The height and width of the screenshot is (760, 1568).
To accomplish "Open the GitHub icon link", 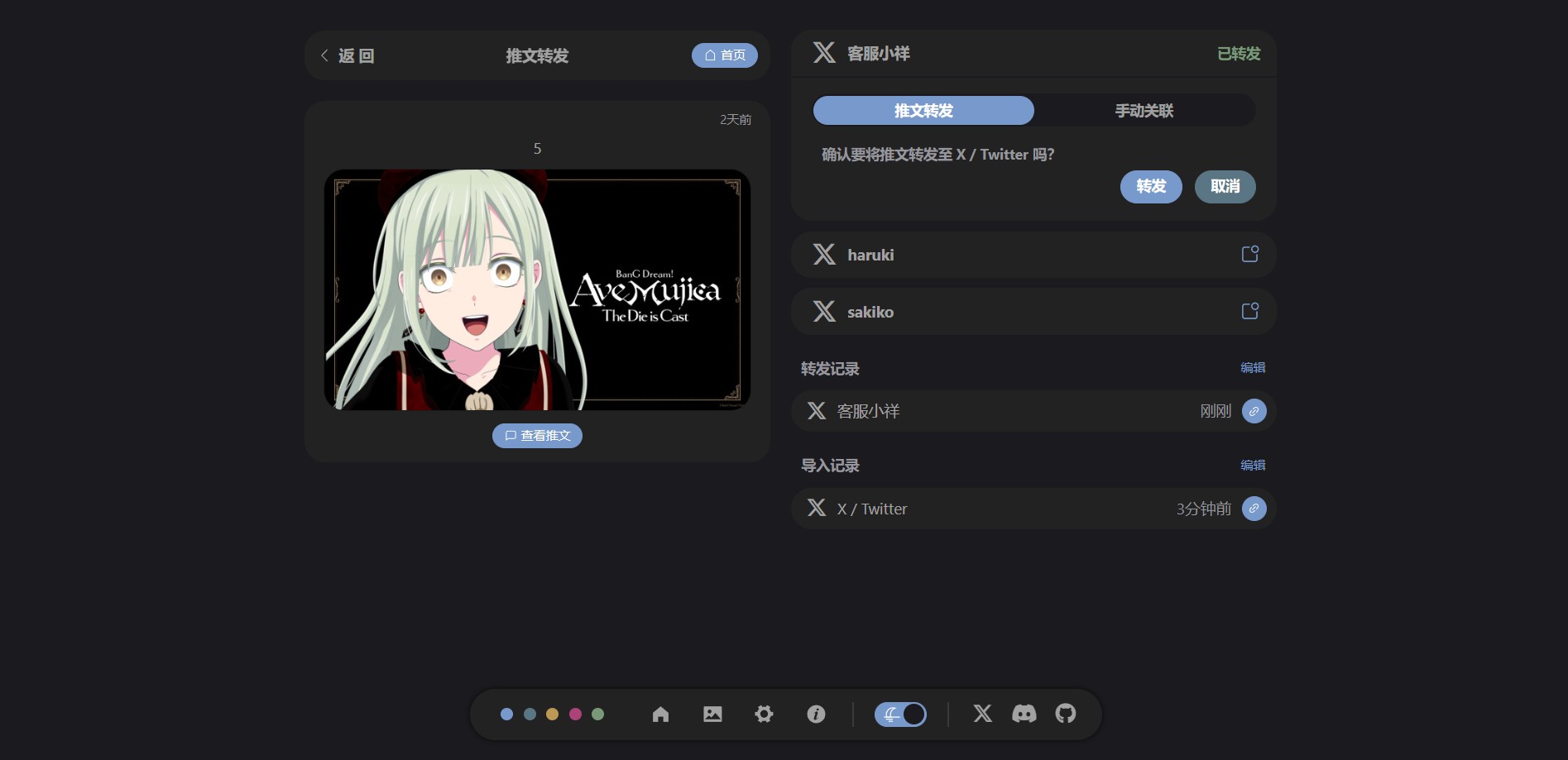I will pyautogui.click(x=1066, y=714).
